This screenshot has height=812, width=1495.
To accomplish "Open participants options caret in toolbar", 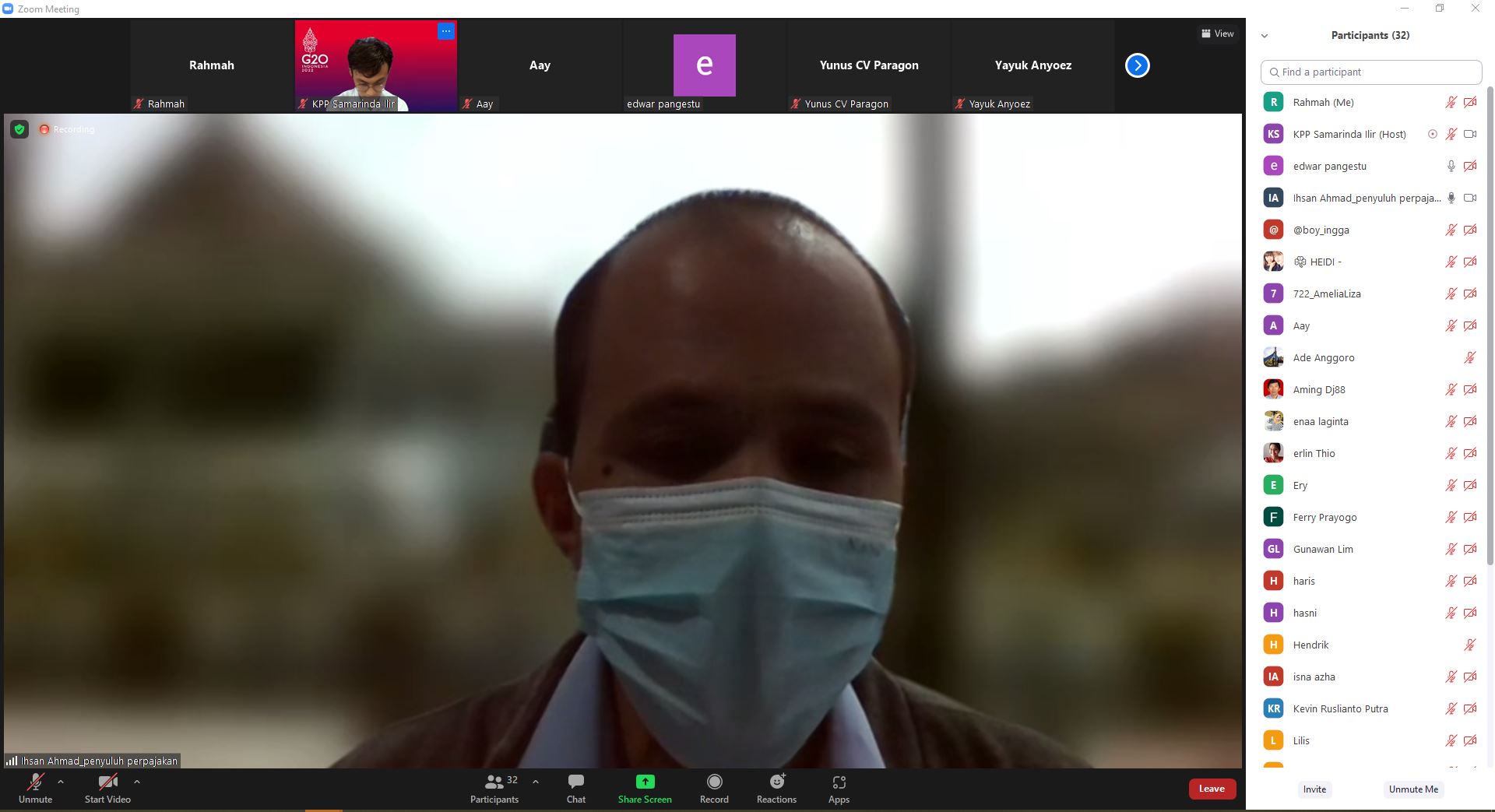I will tap(536, 782).
